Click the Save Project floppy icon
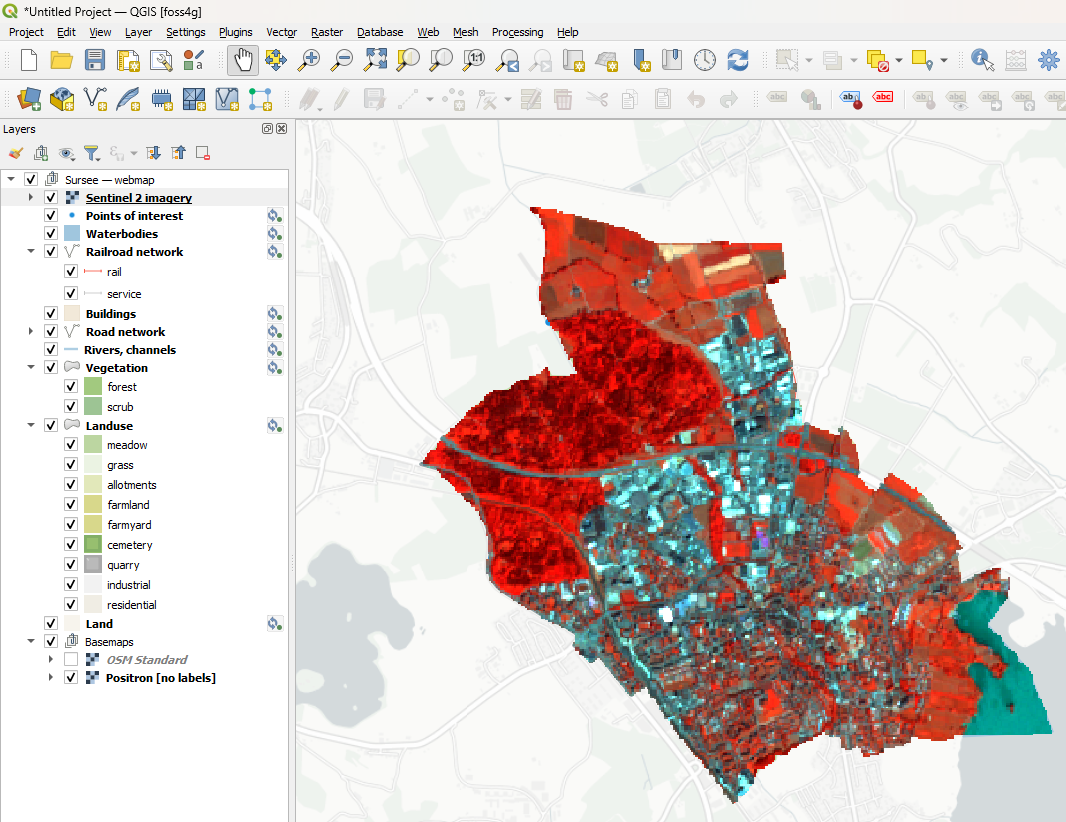The height and width of the screenshot is (822, 1066). 95,60
